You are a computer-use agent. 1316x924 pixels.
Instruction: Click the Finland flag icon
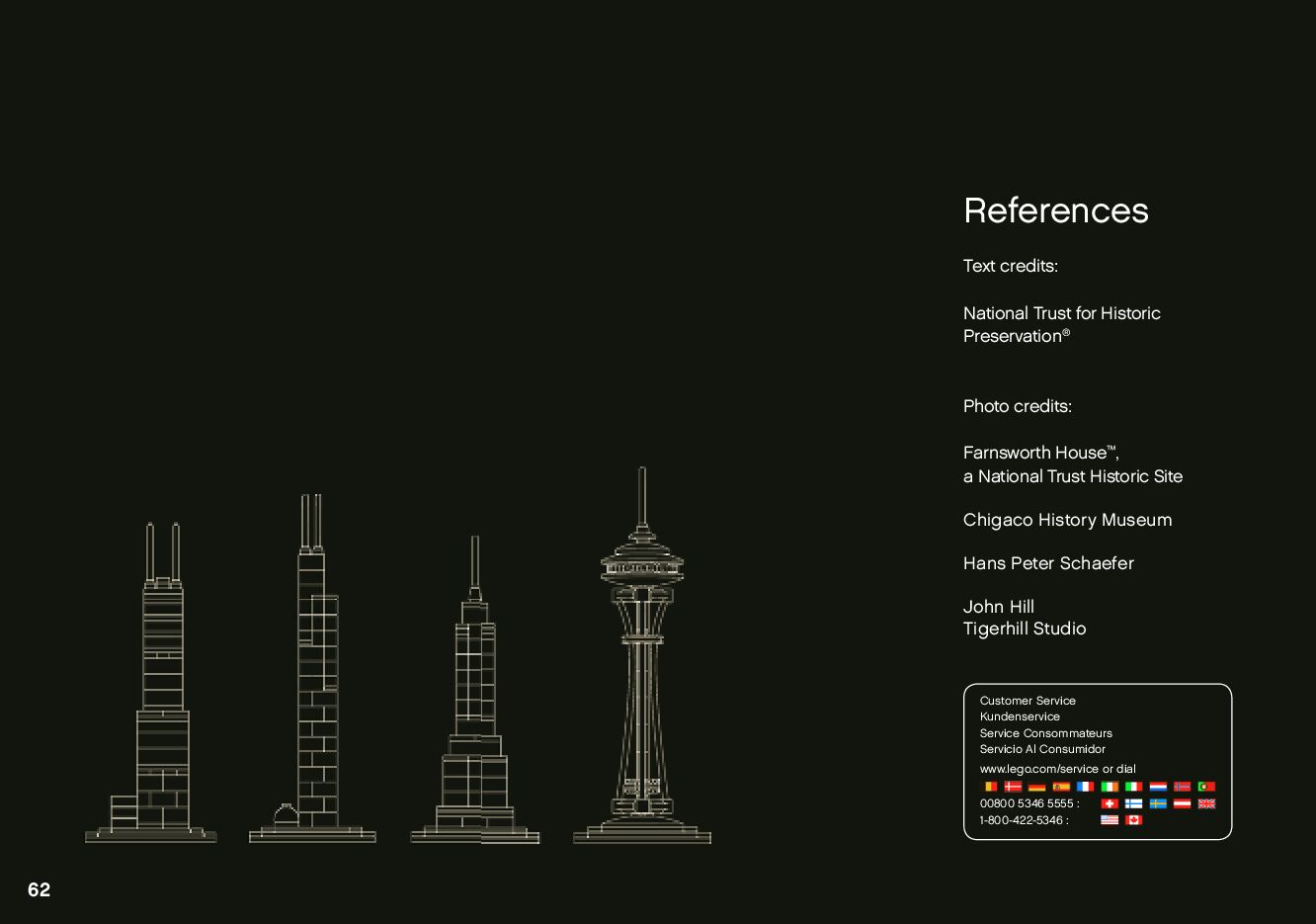(x=1133, y=803)
